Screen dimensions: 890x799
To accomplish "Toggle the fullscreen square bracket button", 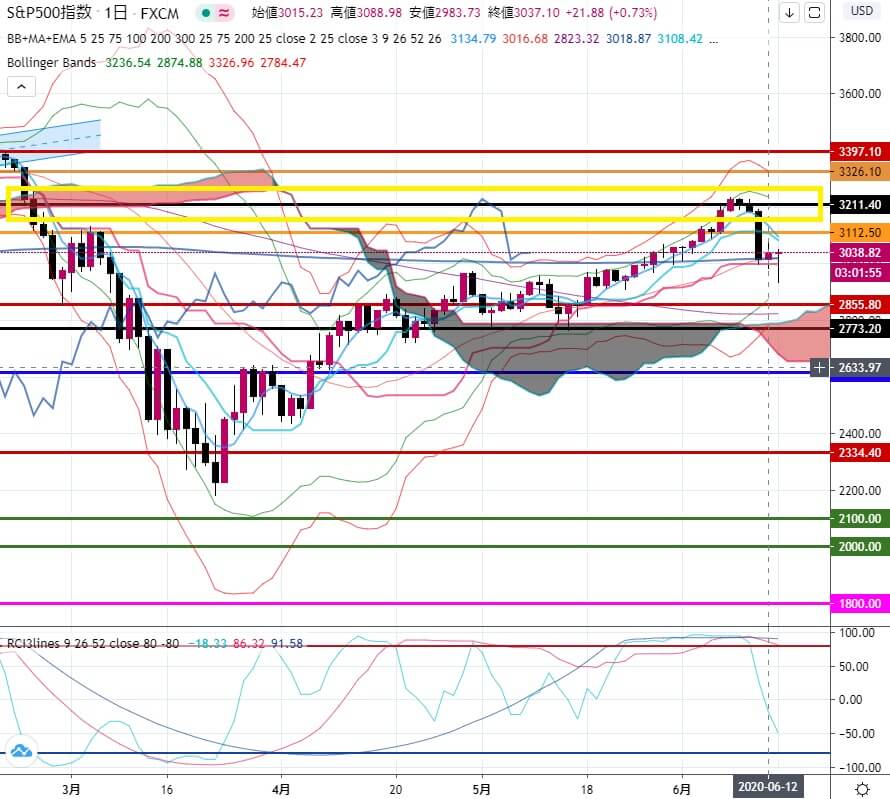I will point(815,12).
